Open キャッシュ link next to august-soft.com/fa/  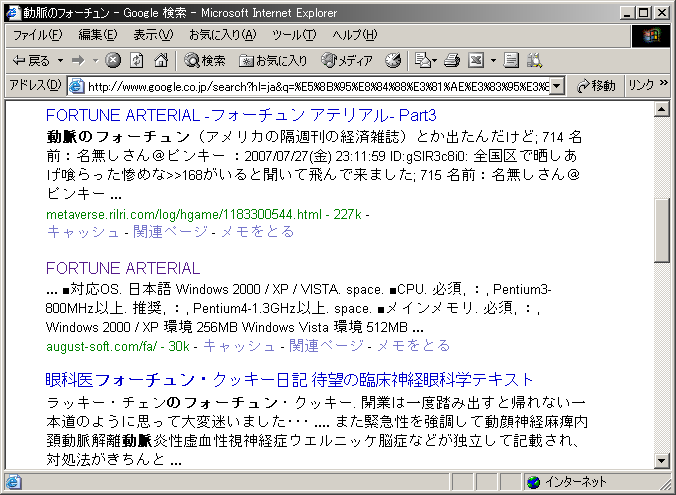[x=239, y=346]
